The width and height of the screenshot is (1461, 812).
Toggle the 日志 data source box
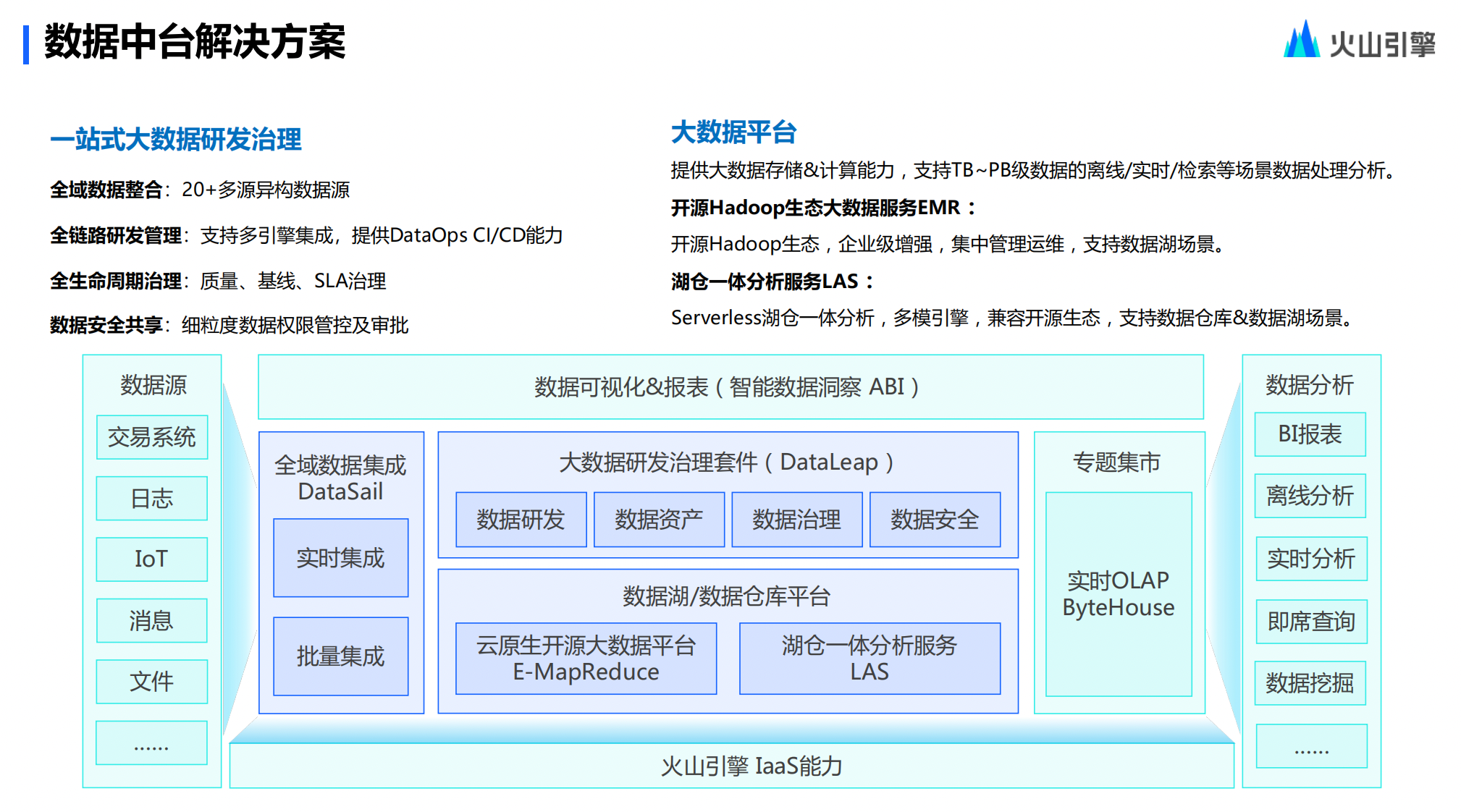point(151,497)
